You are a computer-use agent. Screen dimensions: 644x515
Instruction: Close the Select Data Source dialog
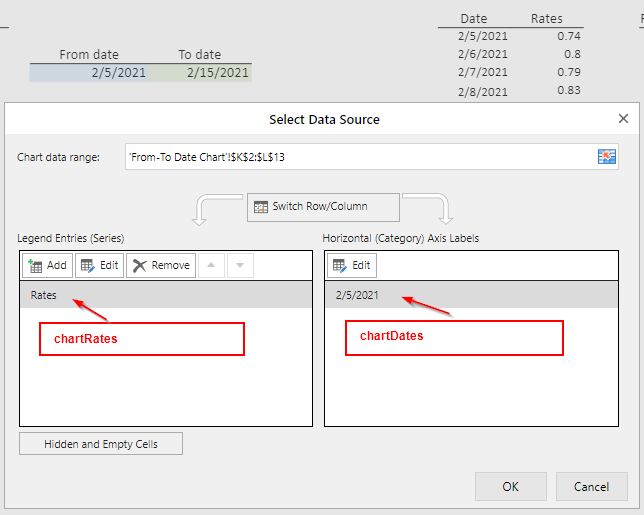pos(623,119)
